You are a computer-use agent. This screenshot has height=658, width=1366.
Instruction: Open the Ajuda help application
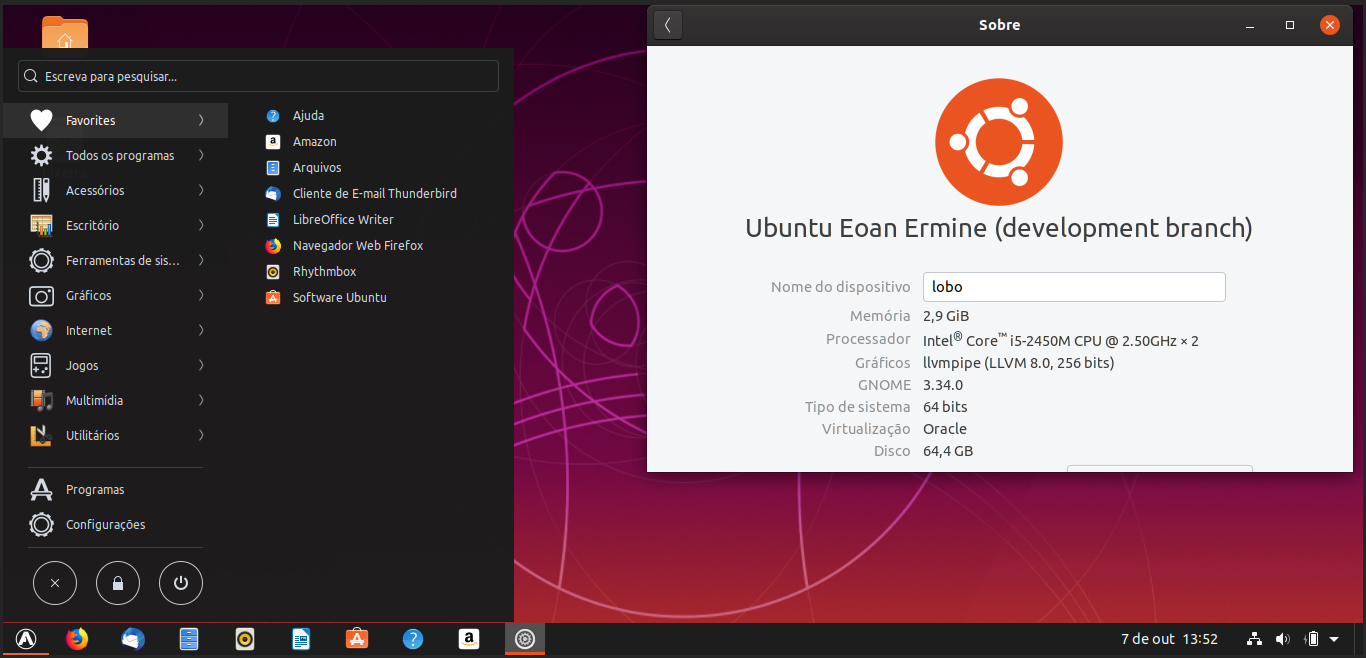(308, 115)
